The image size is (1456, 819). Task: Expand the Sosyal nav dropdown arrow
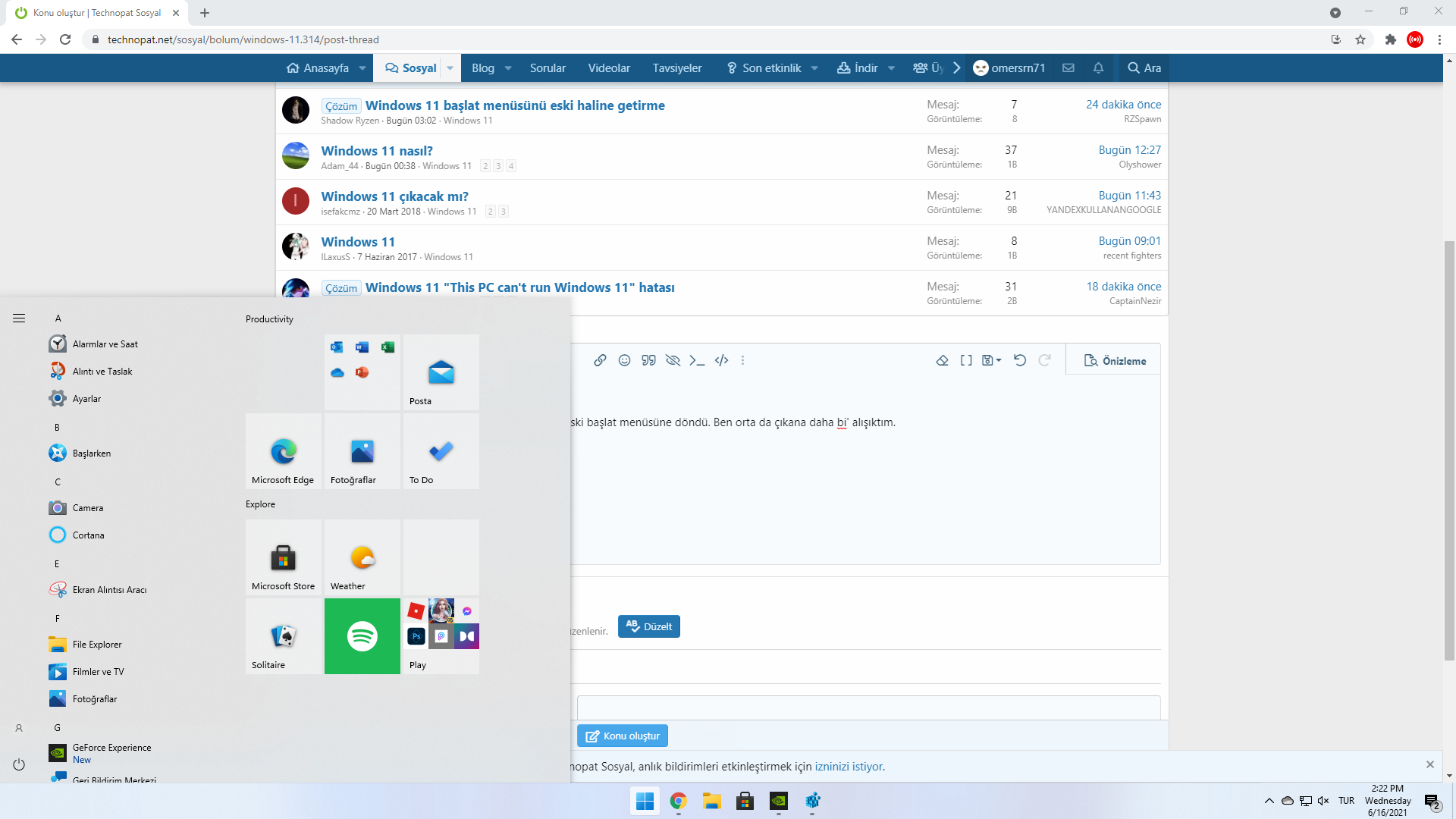pyautogui.click(x=450, y=67)
